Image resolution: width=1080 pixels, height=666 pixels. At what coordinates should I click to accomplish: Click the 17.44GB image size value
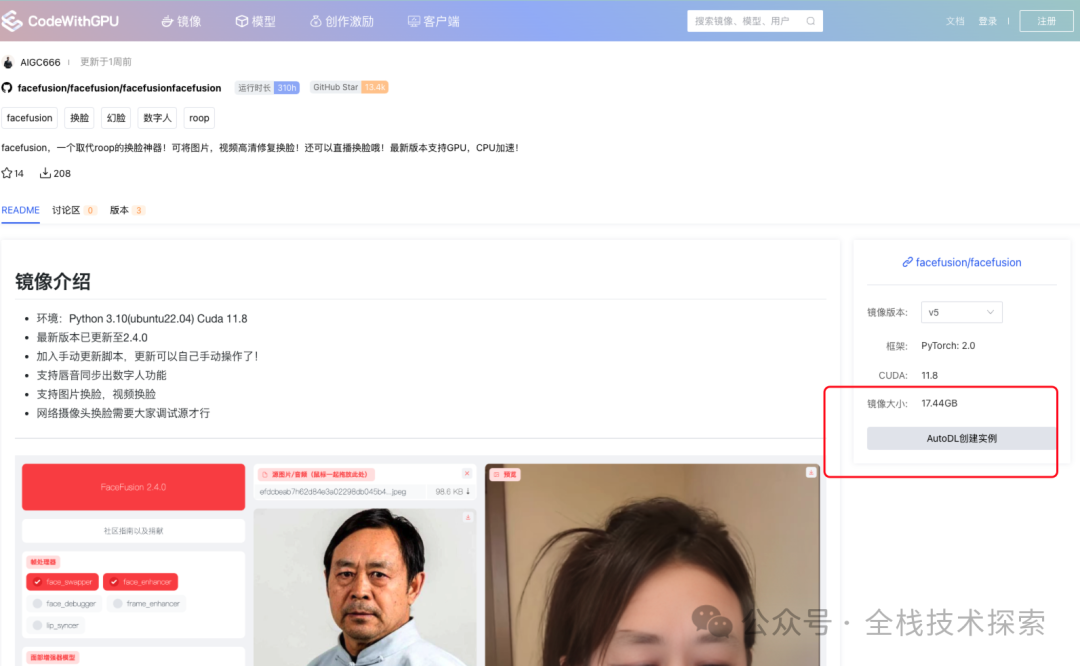939,404
